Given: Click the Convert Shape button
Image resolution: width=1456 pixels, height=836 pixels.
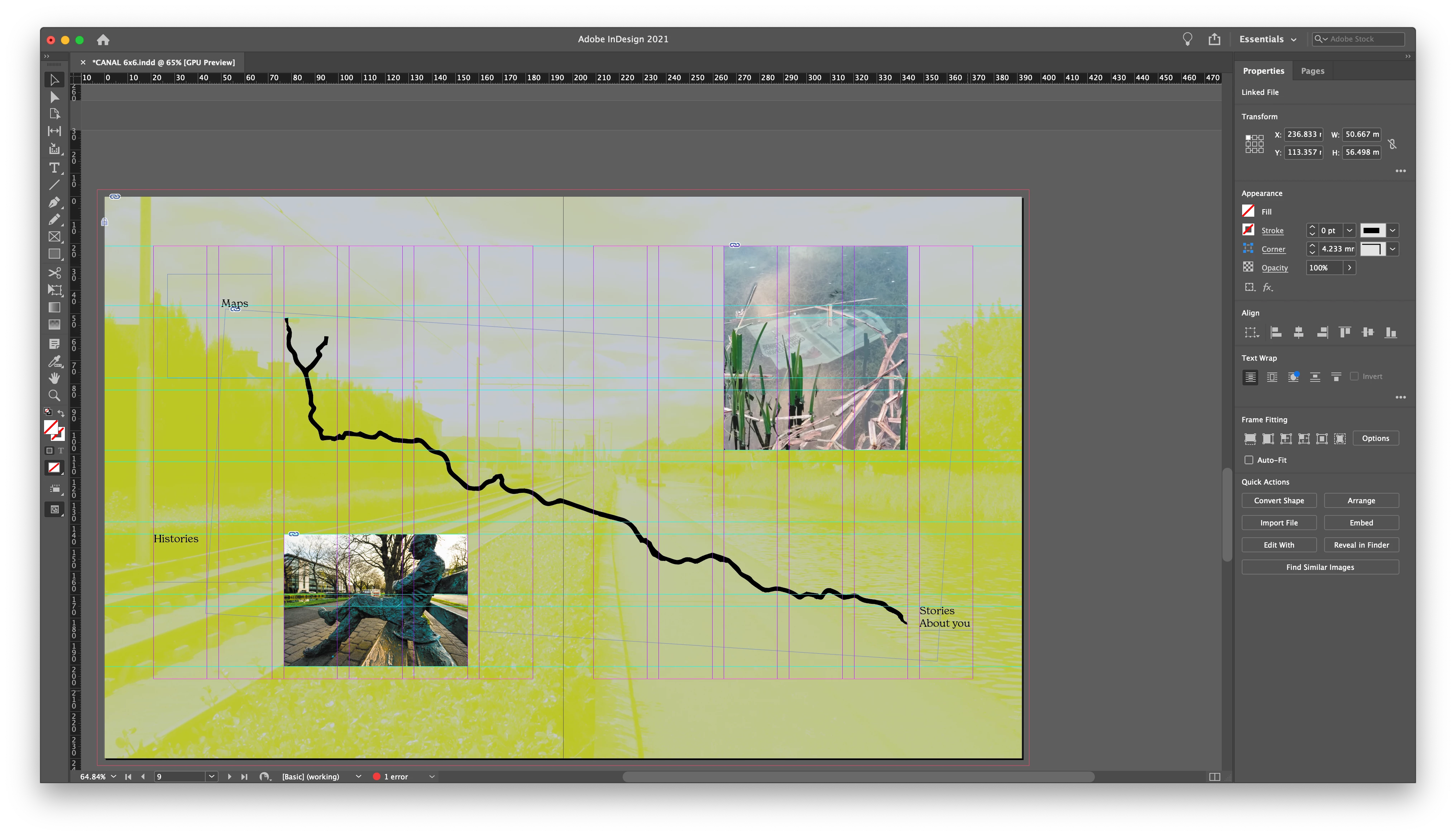Looking at the screenshot, I should pos(1279,501).
